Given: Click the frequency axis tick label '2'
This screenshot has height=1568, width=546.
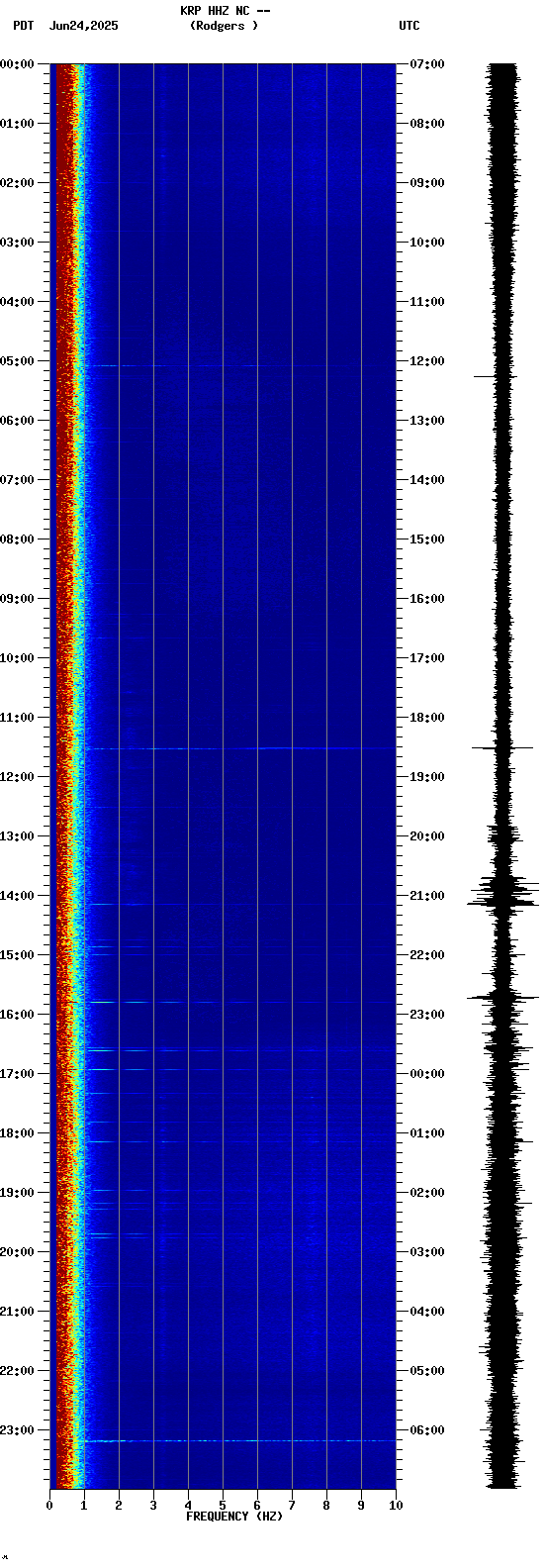Looking at the screenshot, I should 119,1506.
